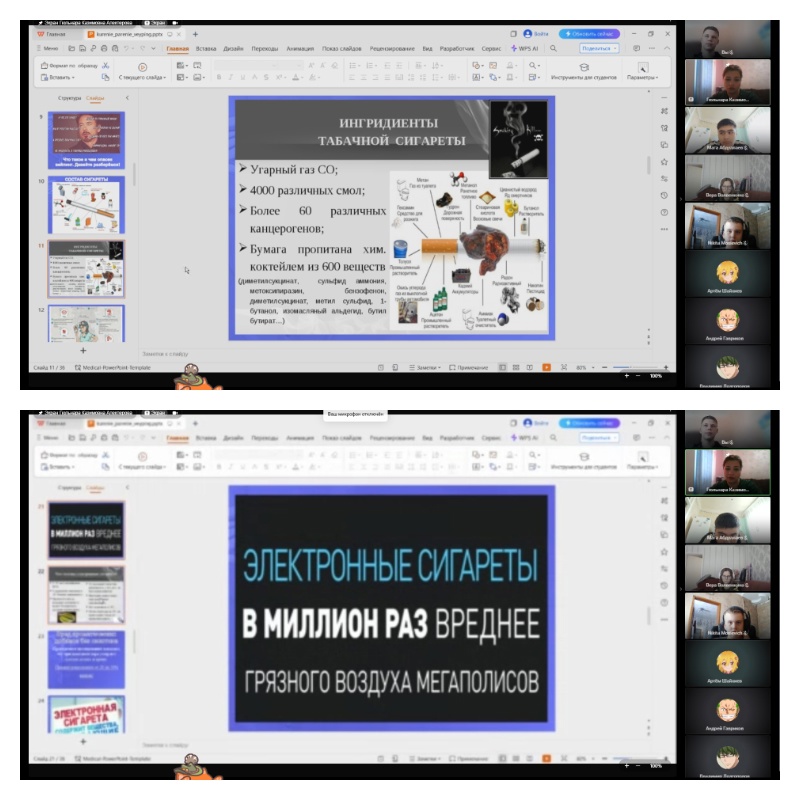Open font name combo box in upper ribbon

246,65
